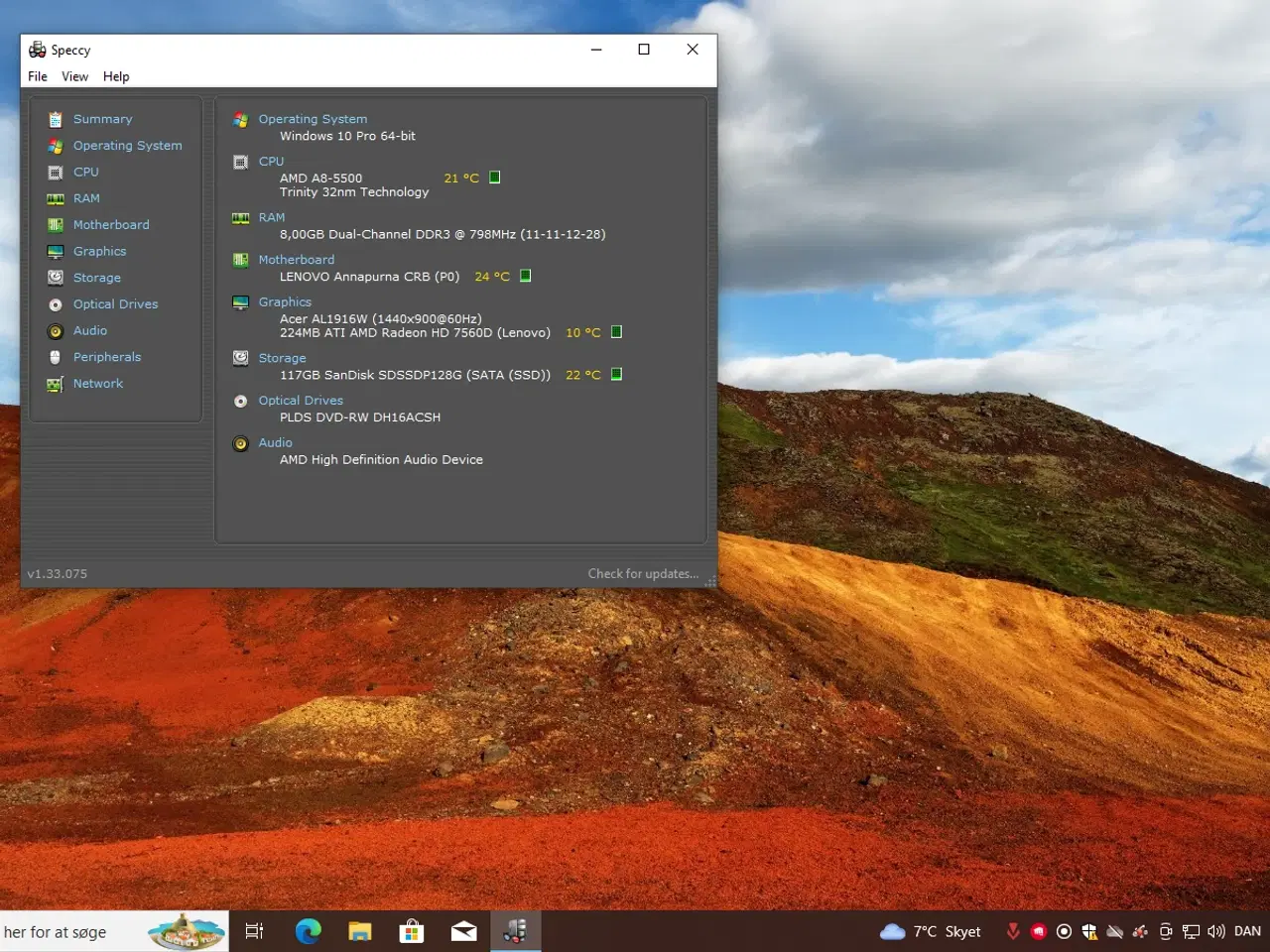Click the Peripherals mouse icon in sidebar
Image resolution: width=1270 pixels, height=952 pixels.
pos(56,357)
